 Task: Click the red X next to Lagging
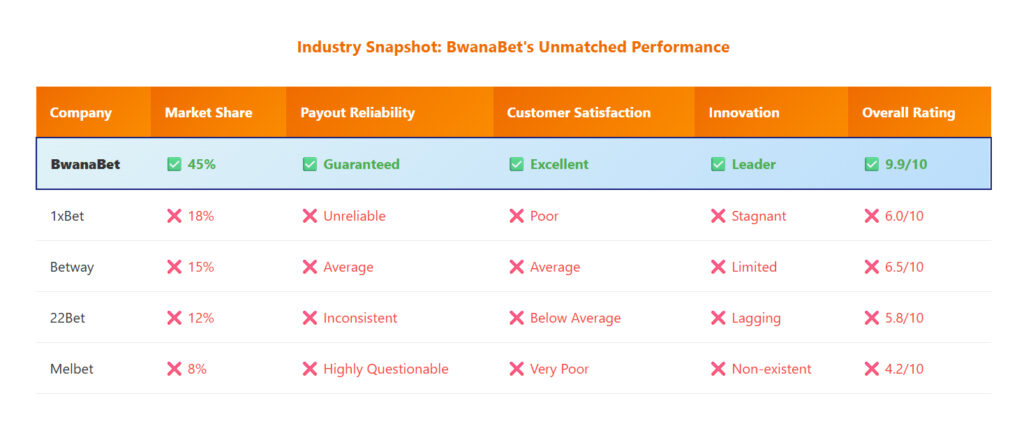718,318
